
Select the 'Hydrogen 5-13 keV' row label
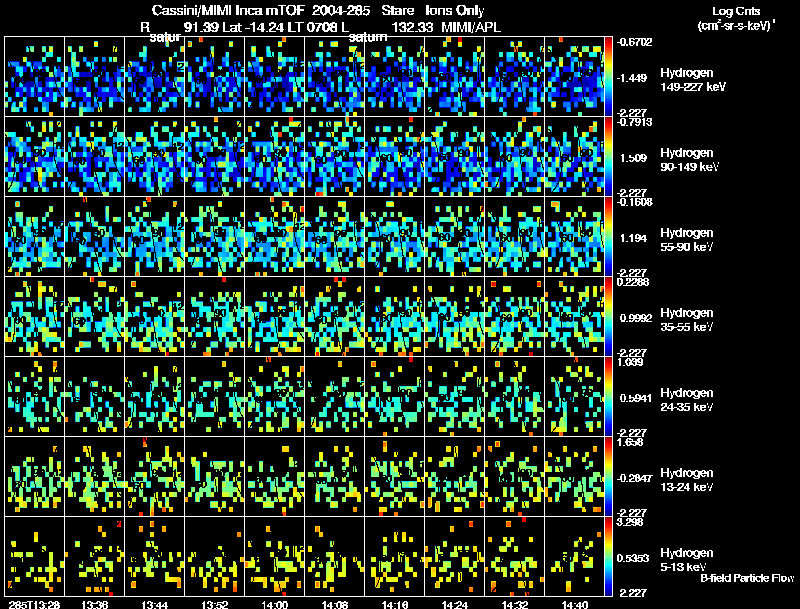click(687, 560)
